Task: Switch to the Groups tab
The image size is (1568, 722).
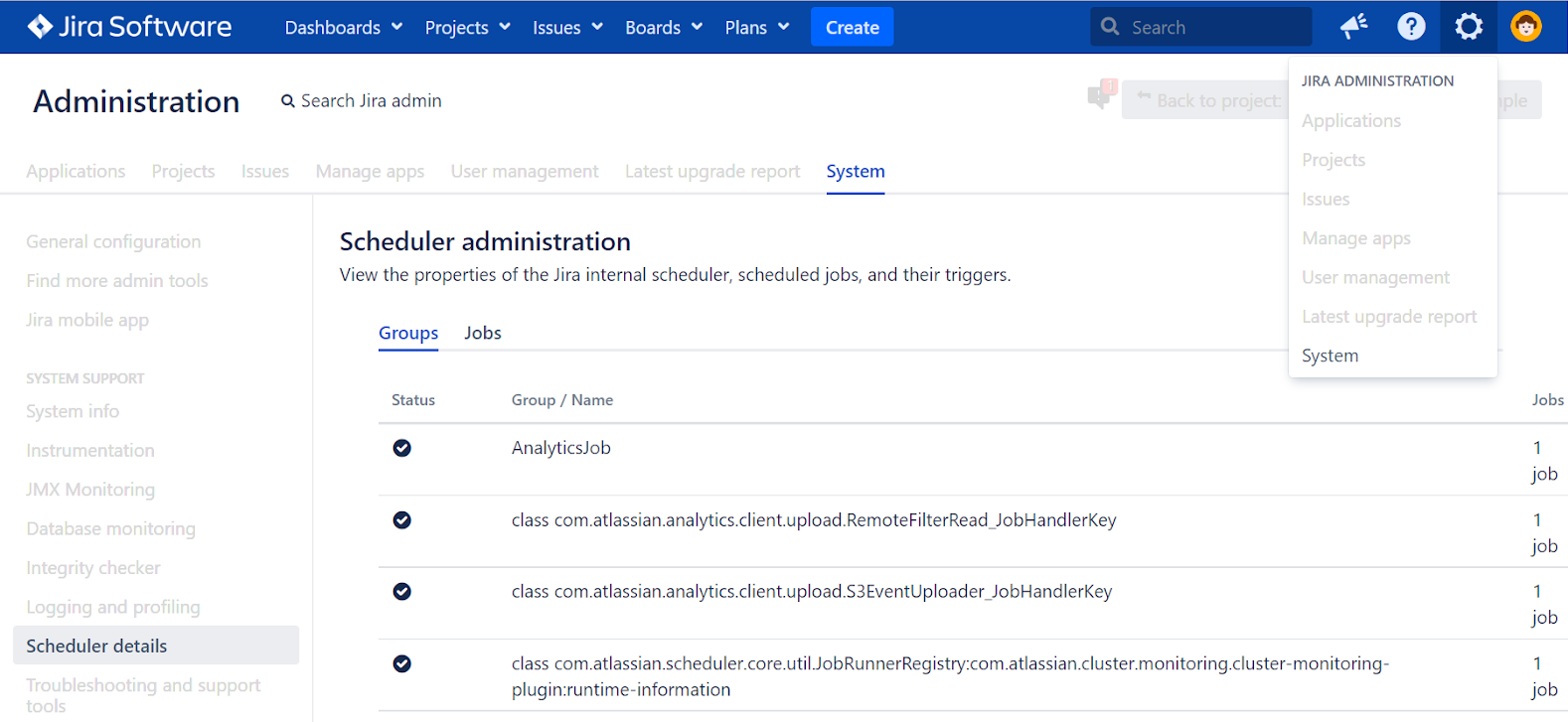Action: [408, 333]
